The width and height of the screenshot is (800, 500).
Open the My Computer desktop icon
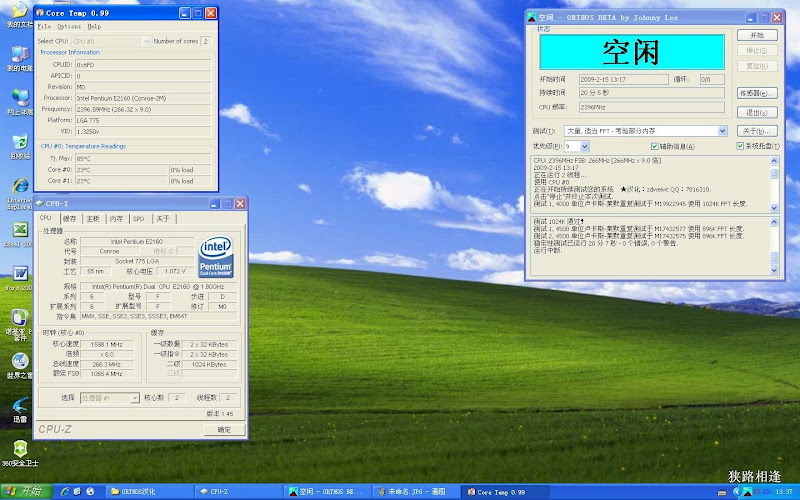tap(19, 55)
